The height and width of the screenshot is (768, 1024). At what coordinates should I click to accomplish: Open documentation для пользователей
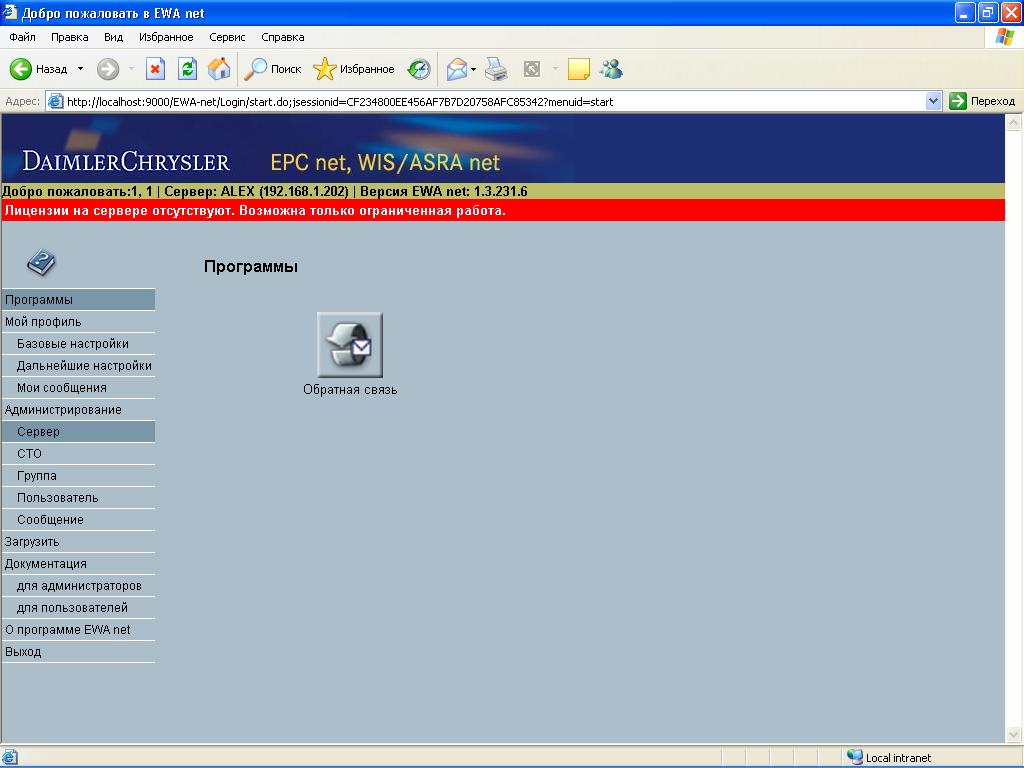(78, 607)
